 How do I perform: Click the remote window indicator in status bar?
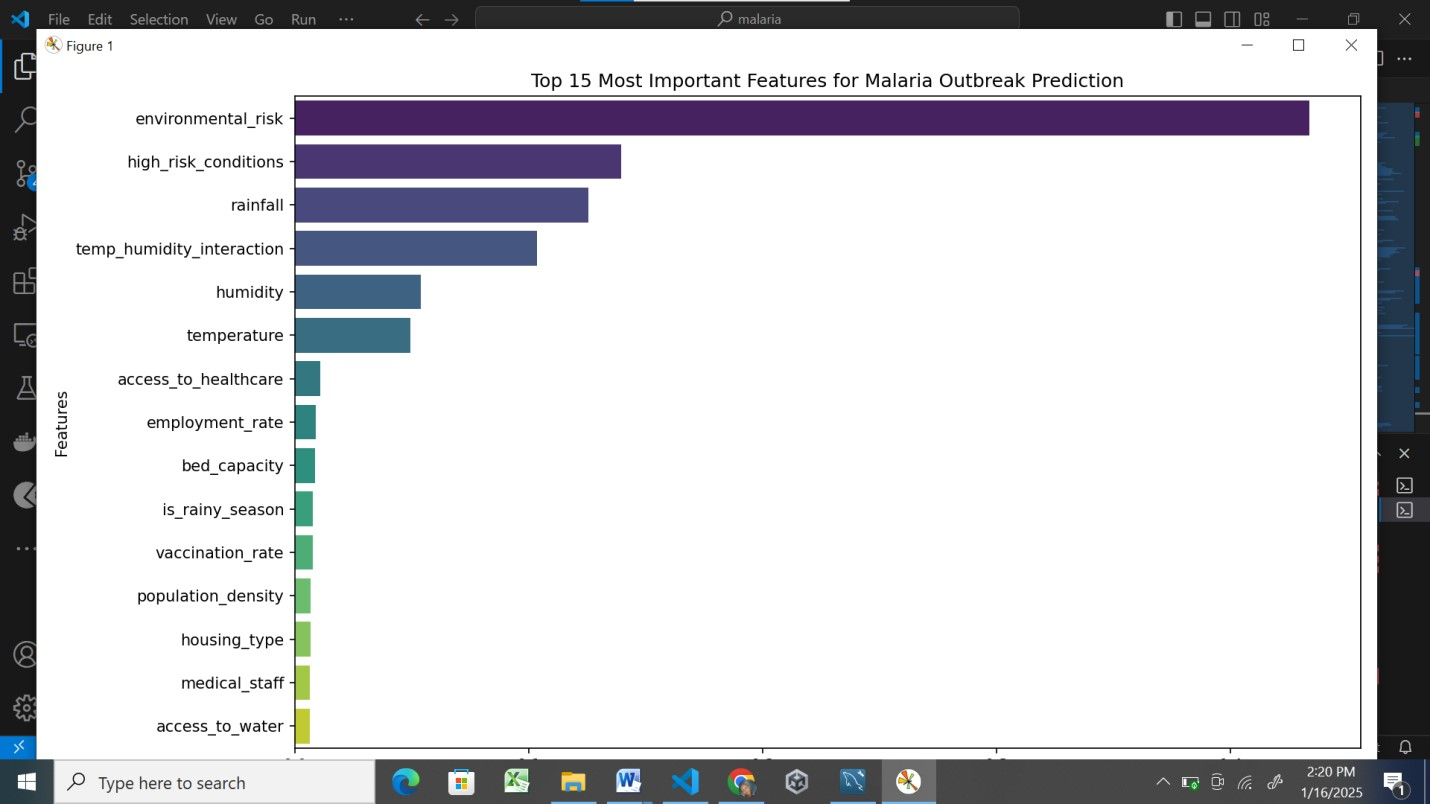tap(18, 747)
